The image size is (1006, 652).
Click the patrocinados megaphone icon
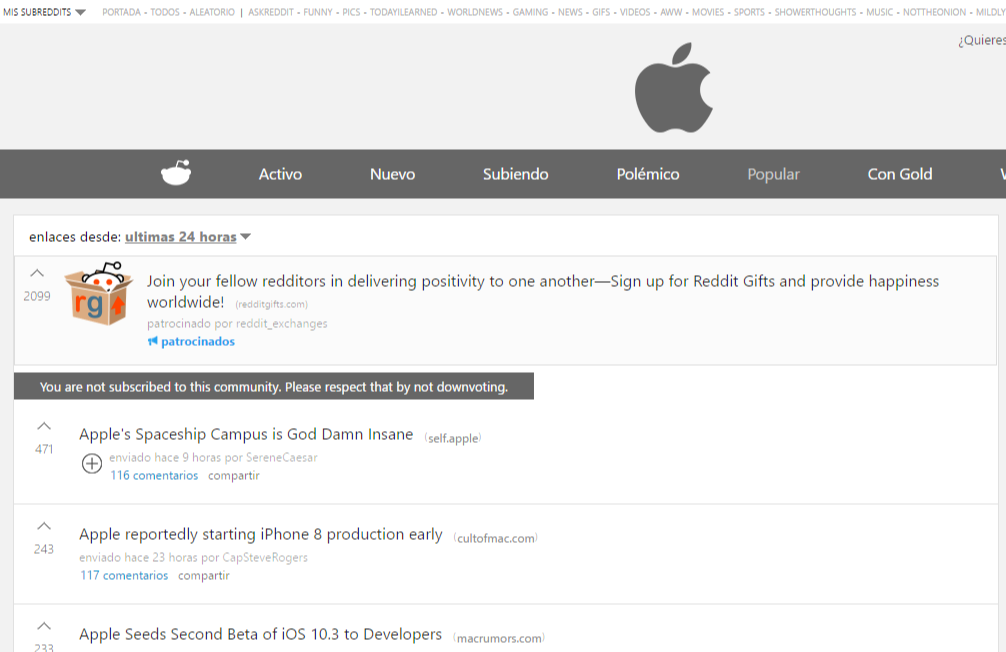(x=152, y=341)
